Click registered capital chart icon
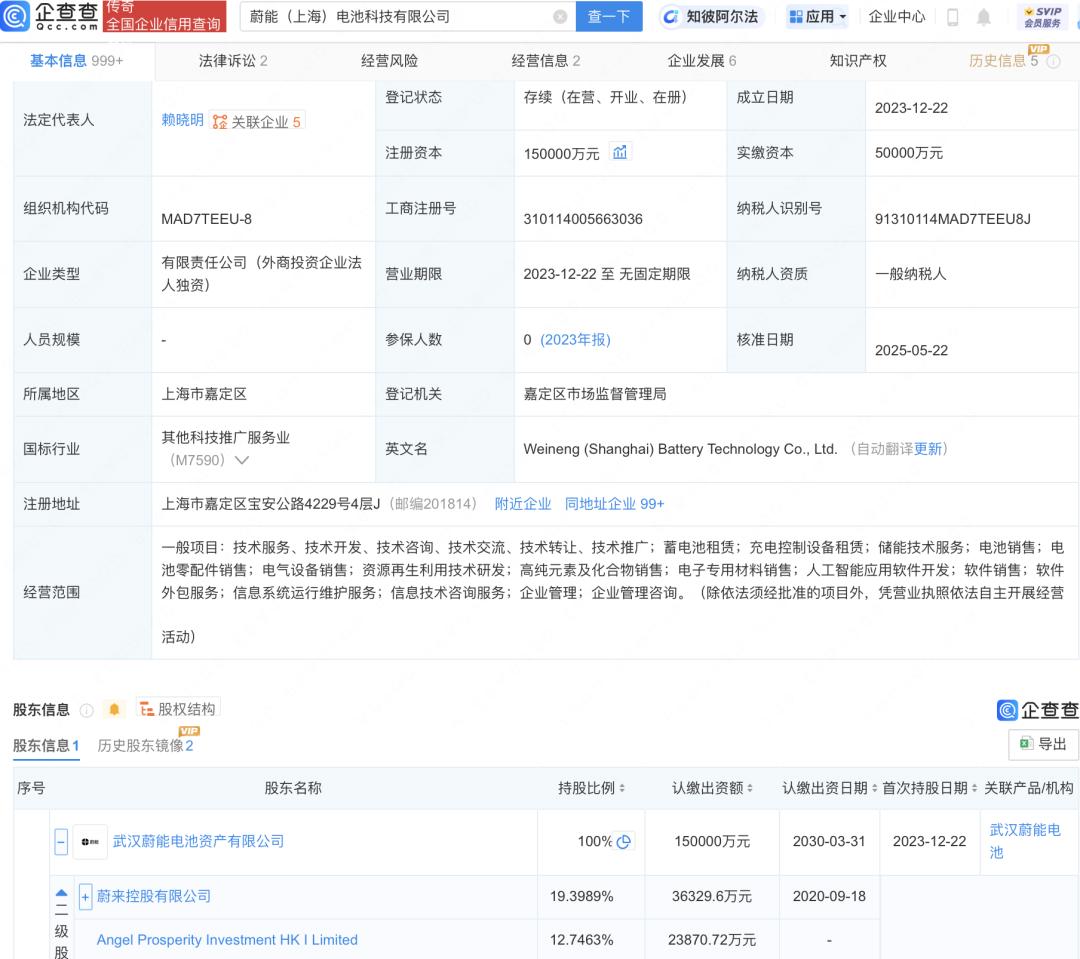Screen dimensions: 1080x959 click(620, 152)
